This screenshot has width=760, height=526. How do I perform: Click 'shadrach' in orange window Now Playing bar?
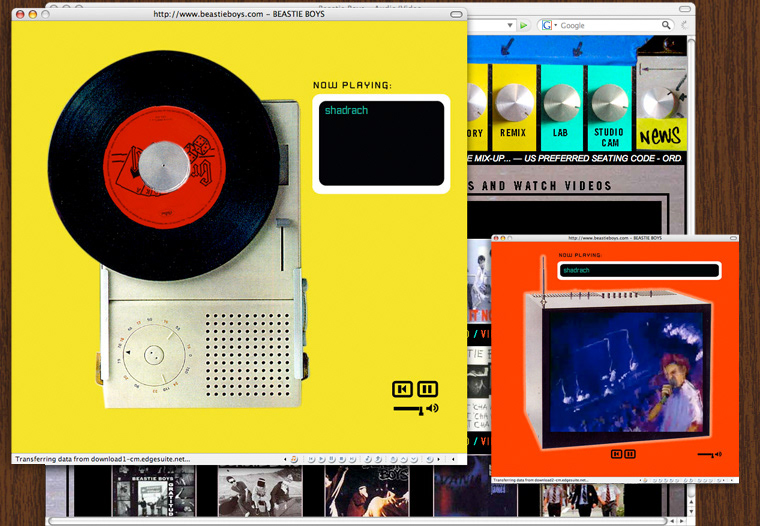coord(576,270)
